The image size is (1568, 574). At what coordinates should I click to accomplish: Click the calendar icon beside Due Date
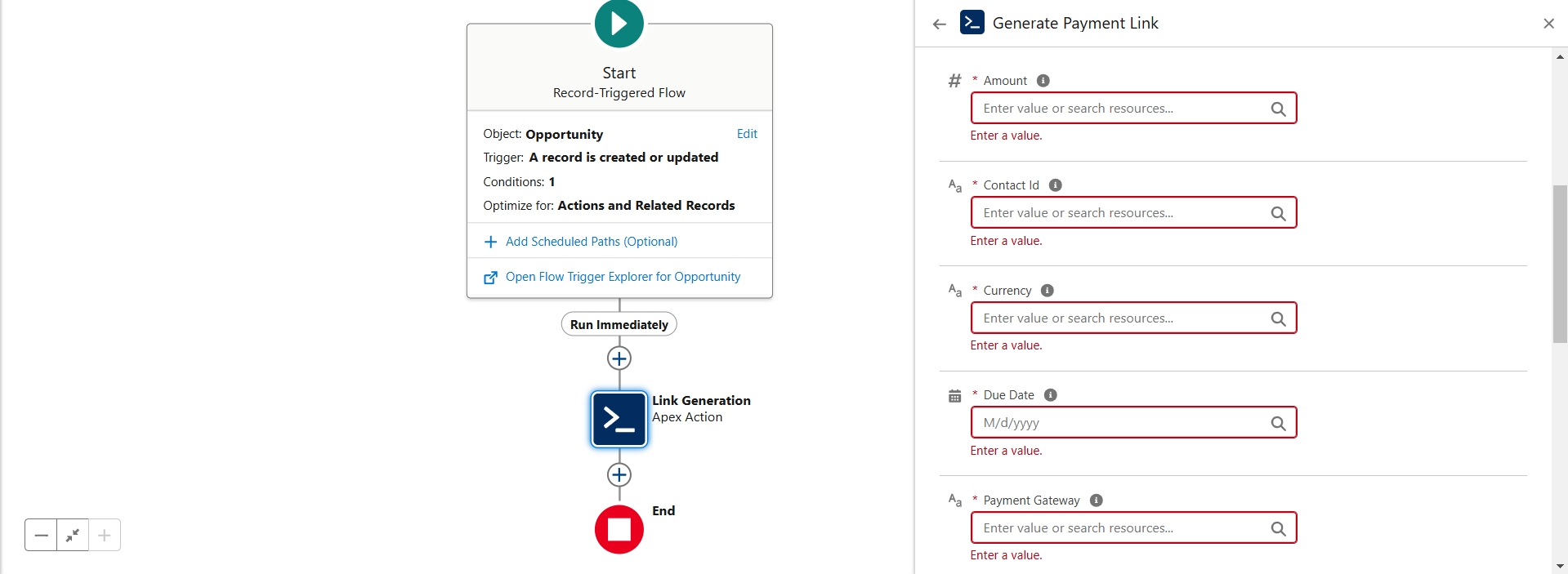(x=954, y=396)
